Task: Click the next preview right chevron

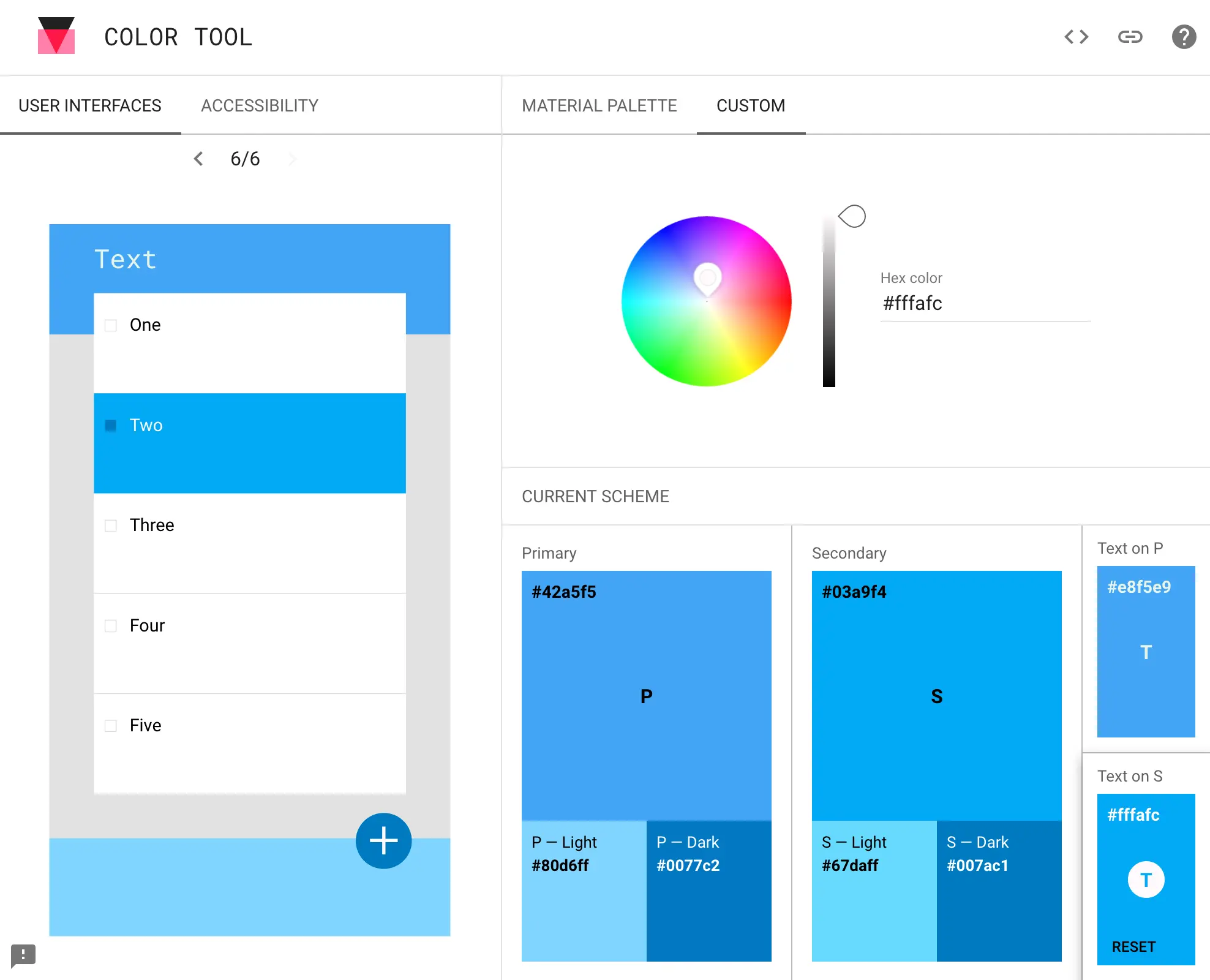Action: pos(292,159)
